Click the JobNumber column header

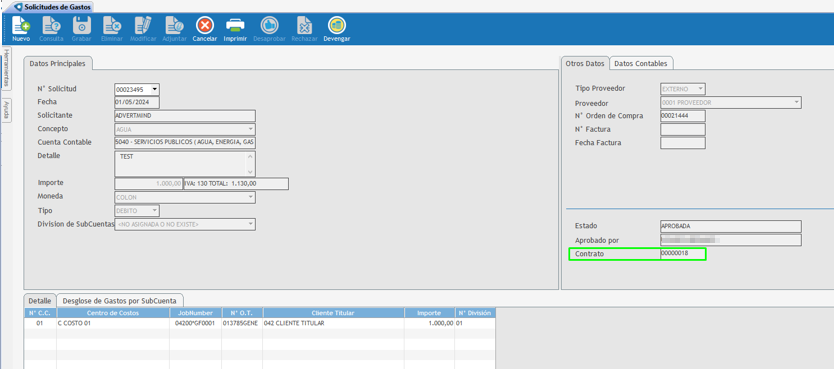196,313
